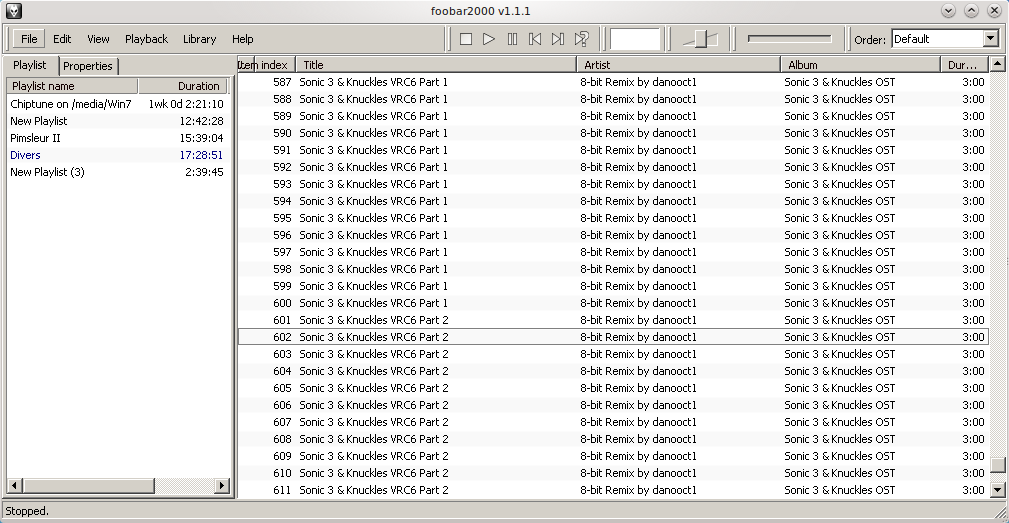1009x523 pixels.
Task: Click the seek bar in the toolbar
Action: pos(788,39)
